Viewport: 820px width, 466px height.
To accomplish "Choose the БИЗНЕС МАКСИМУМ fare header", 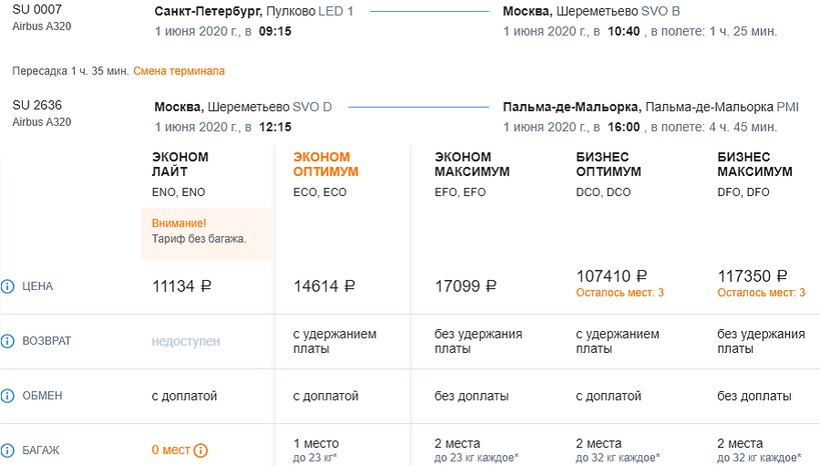I will tap(755, 164).
